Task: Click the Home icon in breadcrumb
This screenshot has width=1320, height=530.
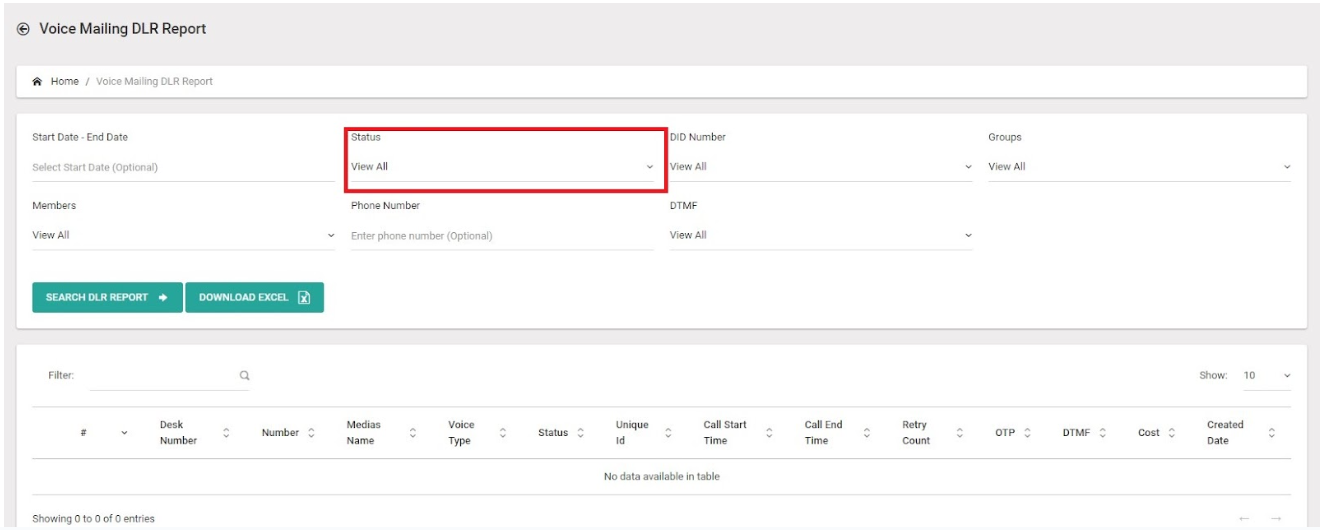Action: tap(38, 82)
